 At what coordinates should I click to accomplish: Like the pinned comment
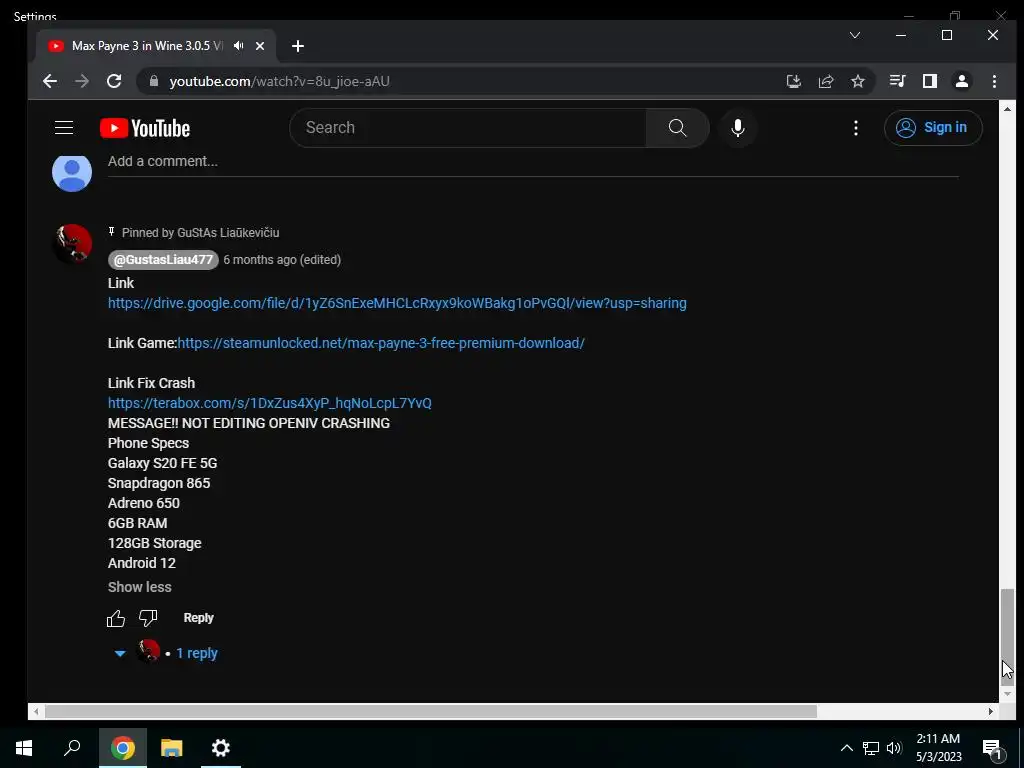pos(116,618)
